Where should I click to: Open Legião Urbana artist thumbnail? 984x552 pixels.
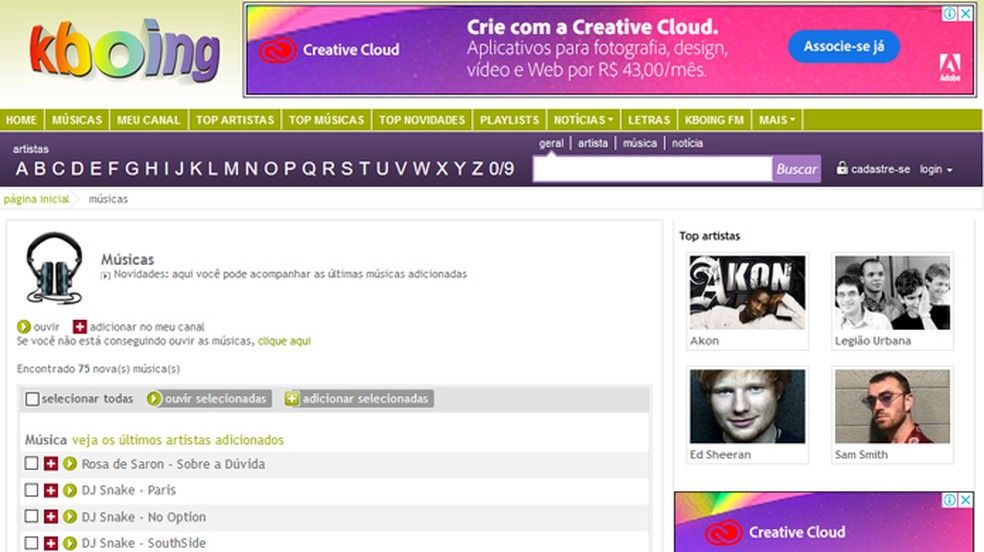pos(892,292)
